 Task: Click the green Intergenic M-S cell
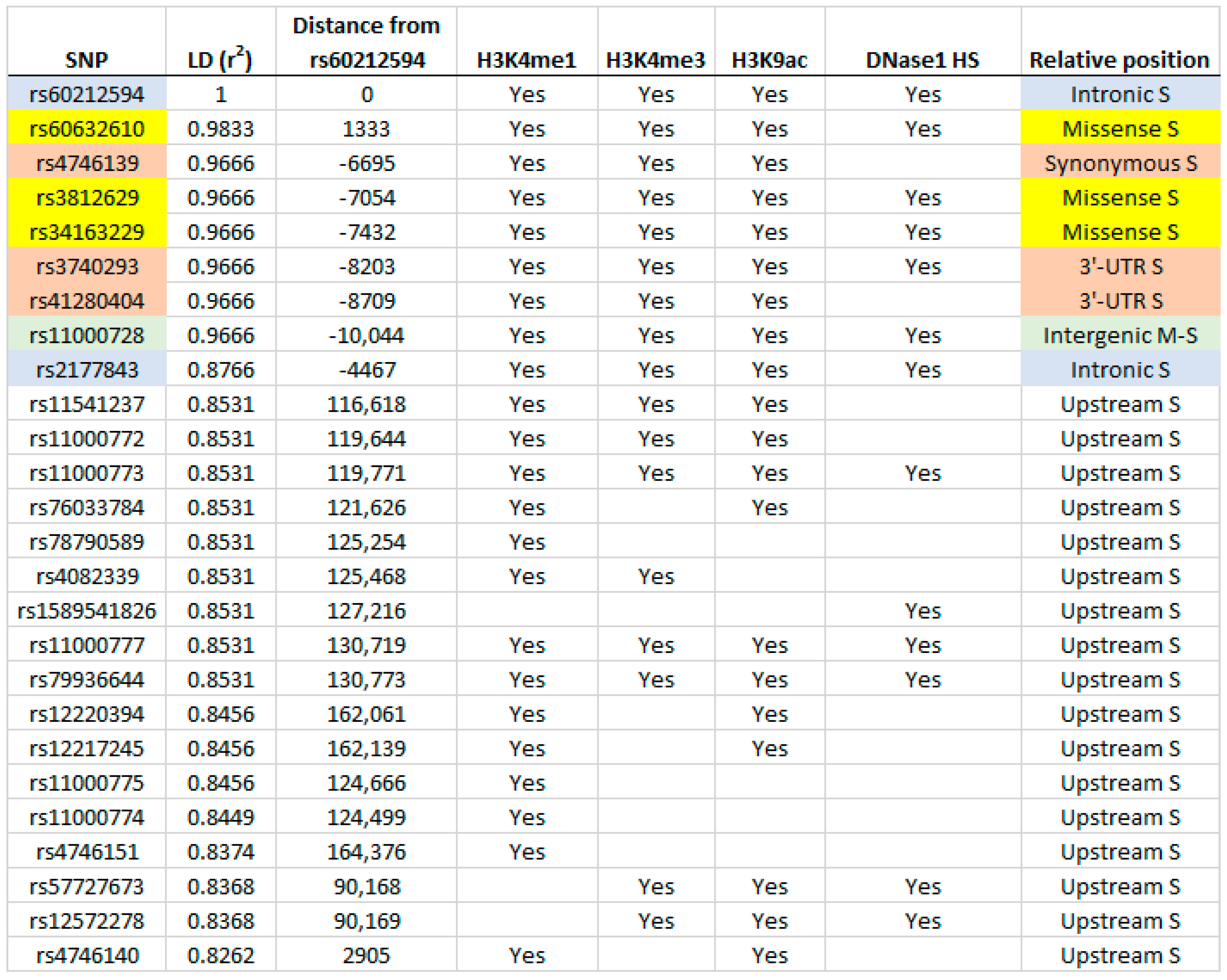tap(1120, 336)
